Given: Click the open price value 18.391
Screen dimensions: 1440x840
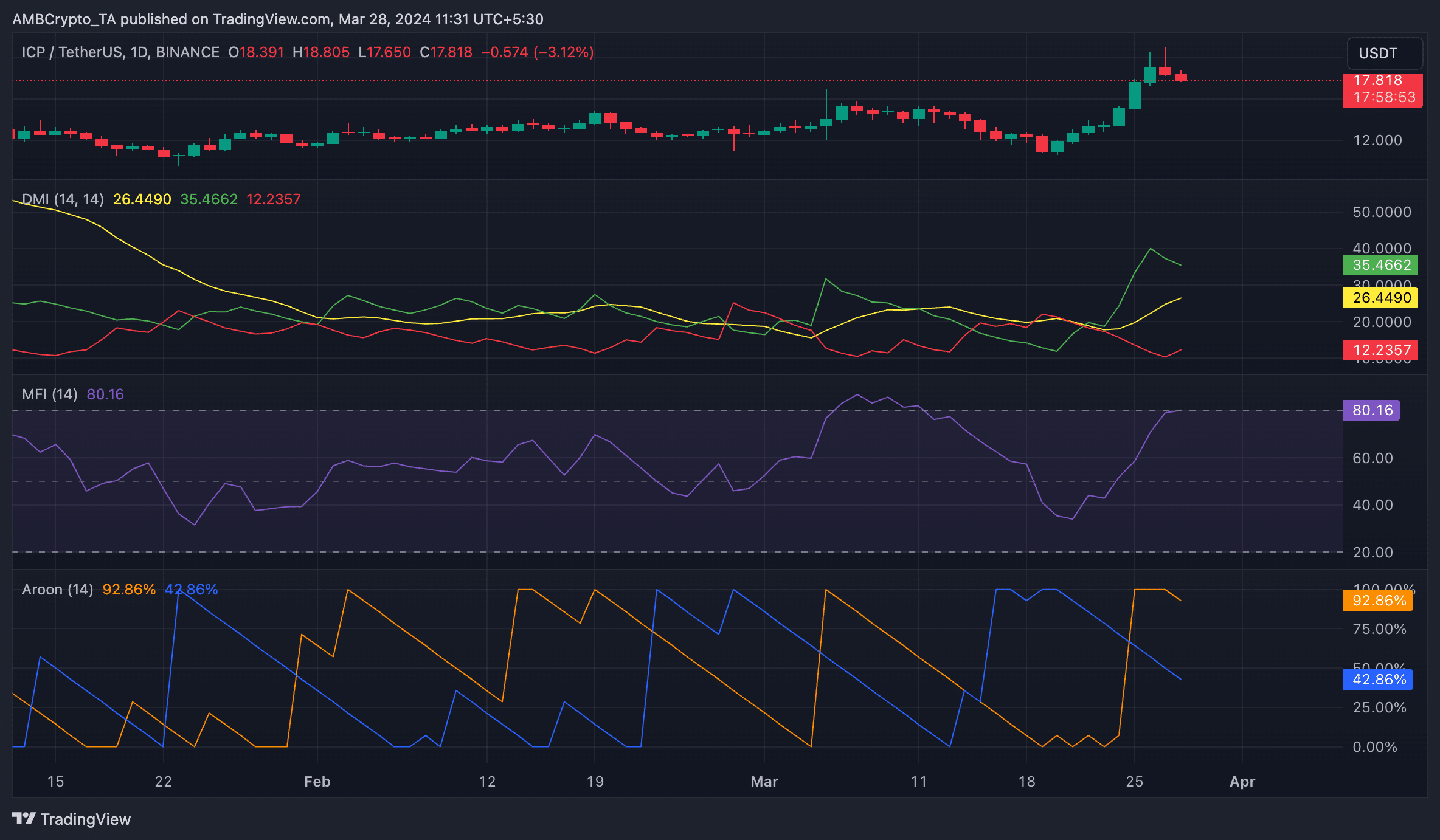Looking at the screenshot, I should click(x=261, y=52).
